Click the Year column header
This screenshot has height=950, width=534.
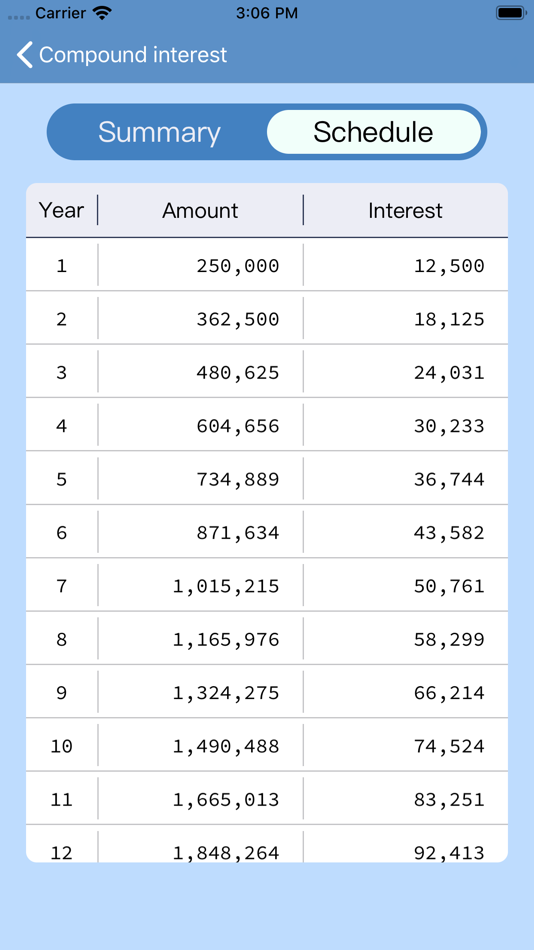61,210
